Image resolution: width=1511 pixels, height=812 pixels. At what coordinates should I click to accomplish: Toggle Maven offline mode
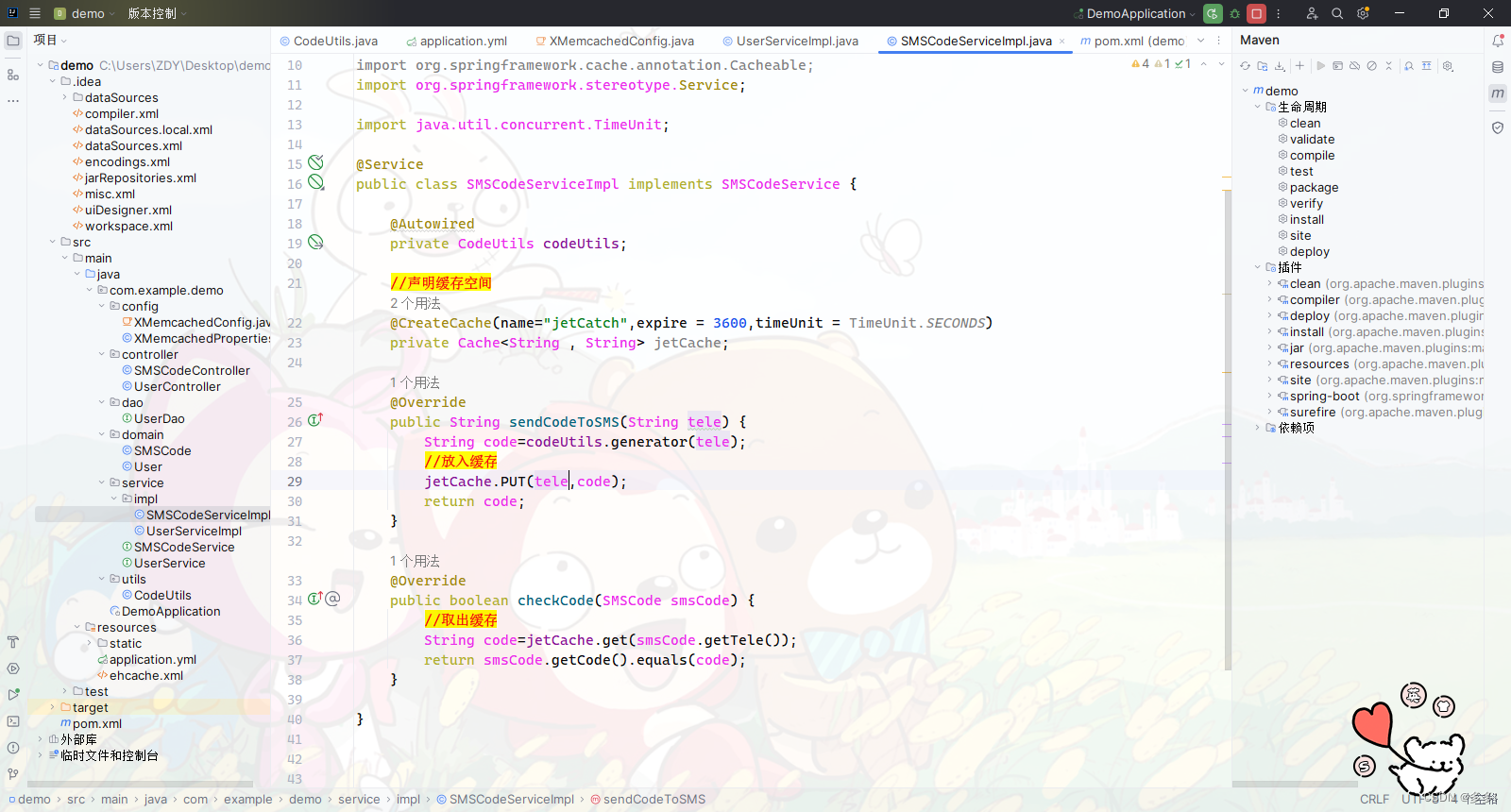click(x=1354, y=66)
